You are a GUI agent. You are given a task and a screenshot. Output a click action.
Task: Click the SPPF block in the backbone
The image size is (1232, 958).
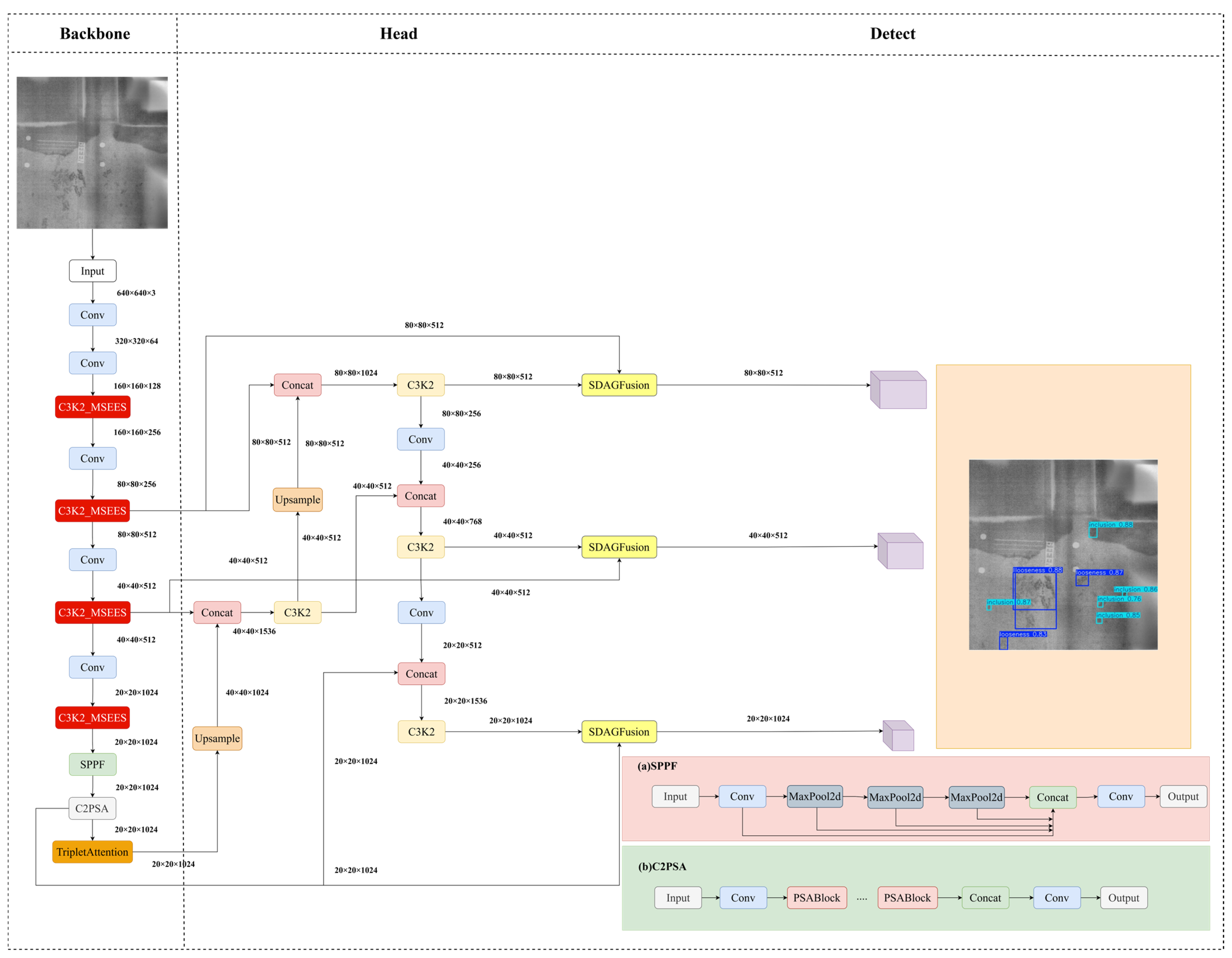[92, 764]
